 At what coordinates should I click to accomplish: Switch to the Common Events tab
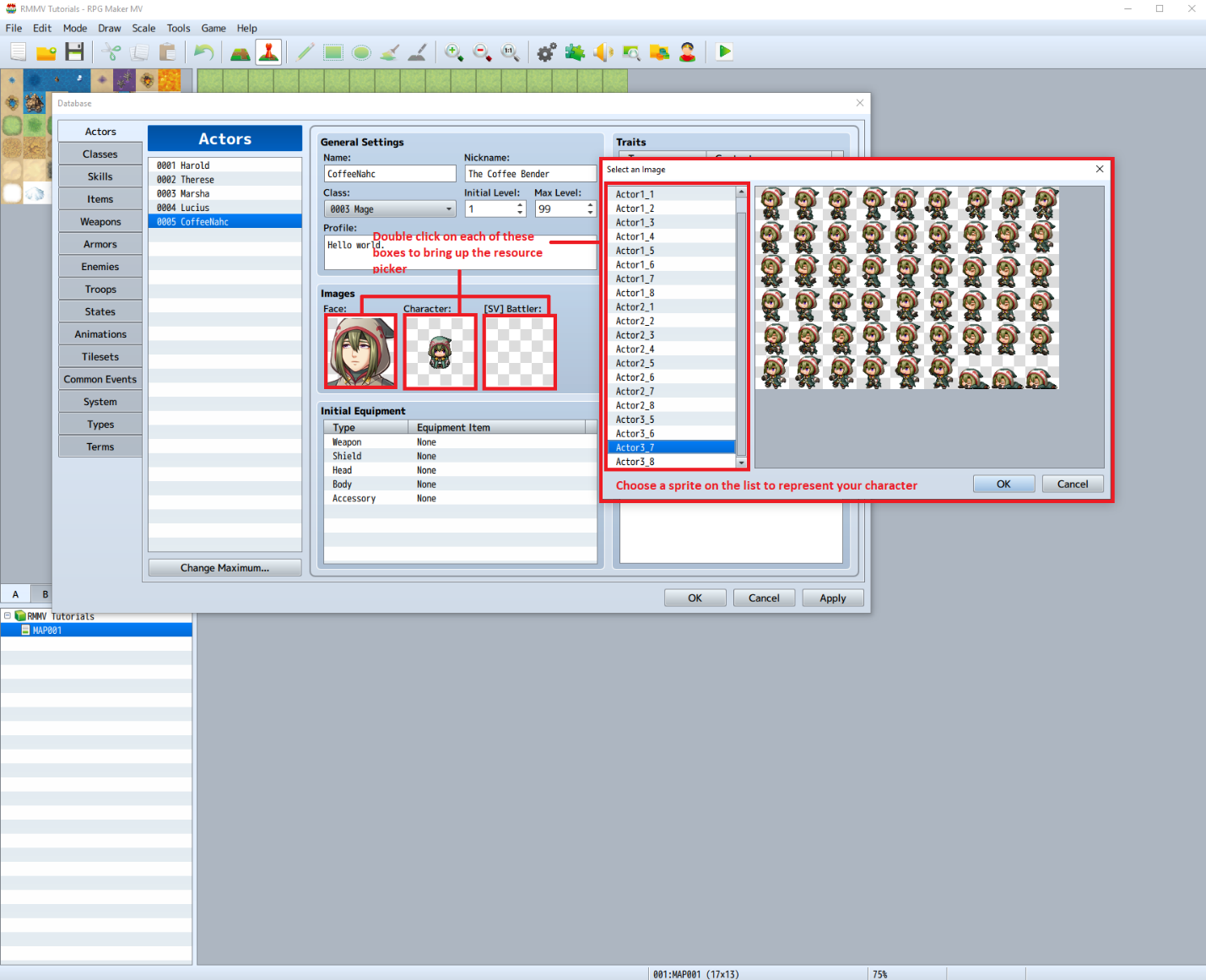(x=100, y=379)
